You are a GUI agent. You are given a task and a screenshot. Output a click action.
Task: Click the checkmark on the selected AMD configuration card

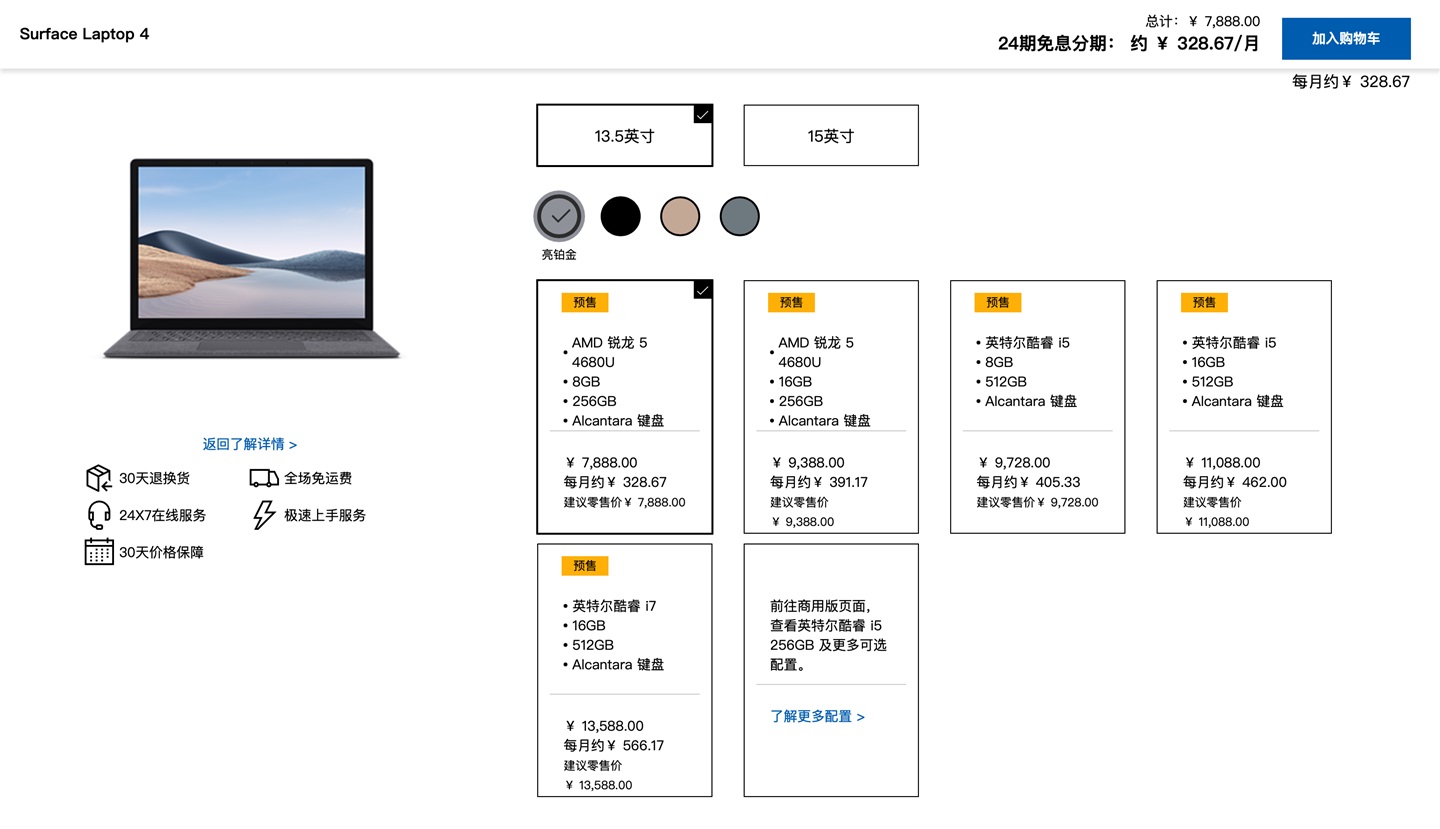coord(702,290)
